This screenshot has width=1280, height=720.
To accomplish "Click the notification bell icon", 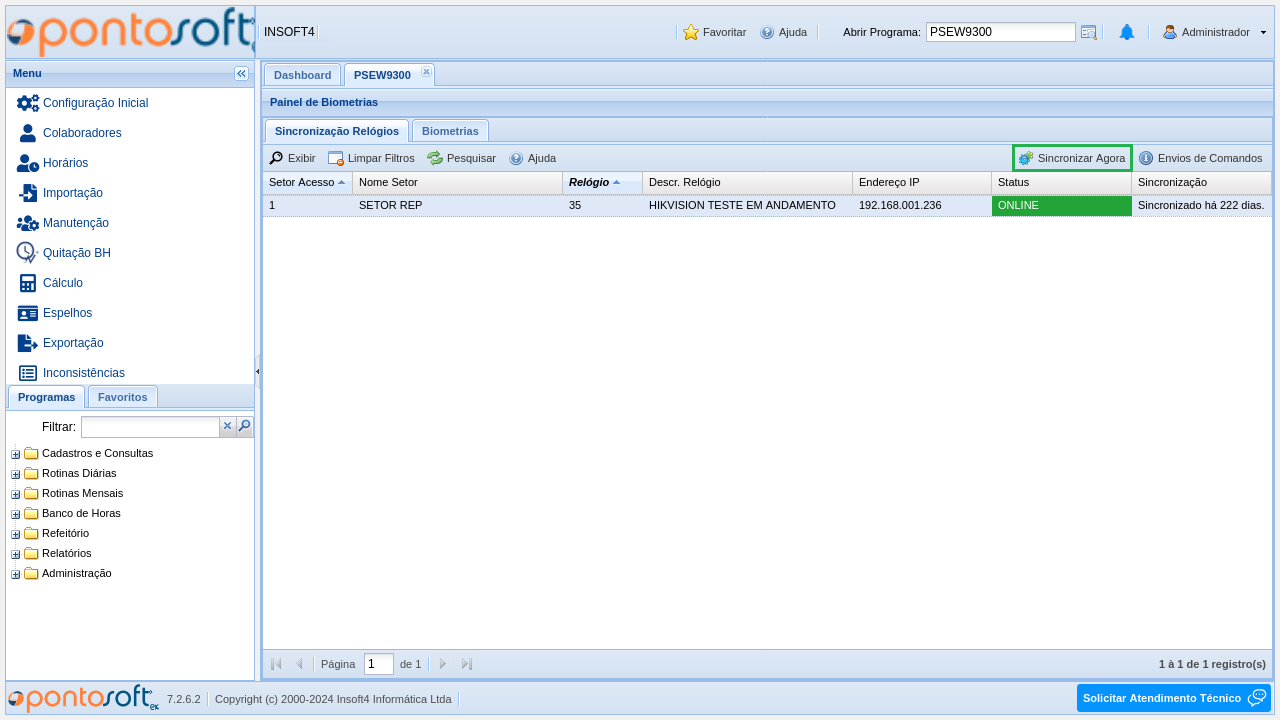I will coord(1127,32).
